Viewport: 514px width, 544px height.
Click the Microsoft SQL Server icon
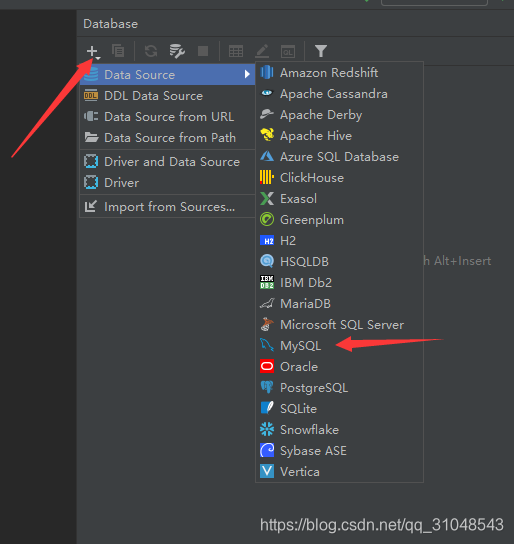coord(267,324)
